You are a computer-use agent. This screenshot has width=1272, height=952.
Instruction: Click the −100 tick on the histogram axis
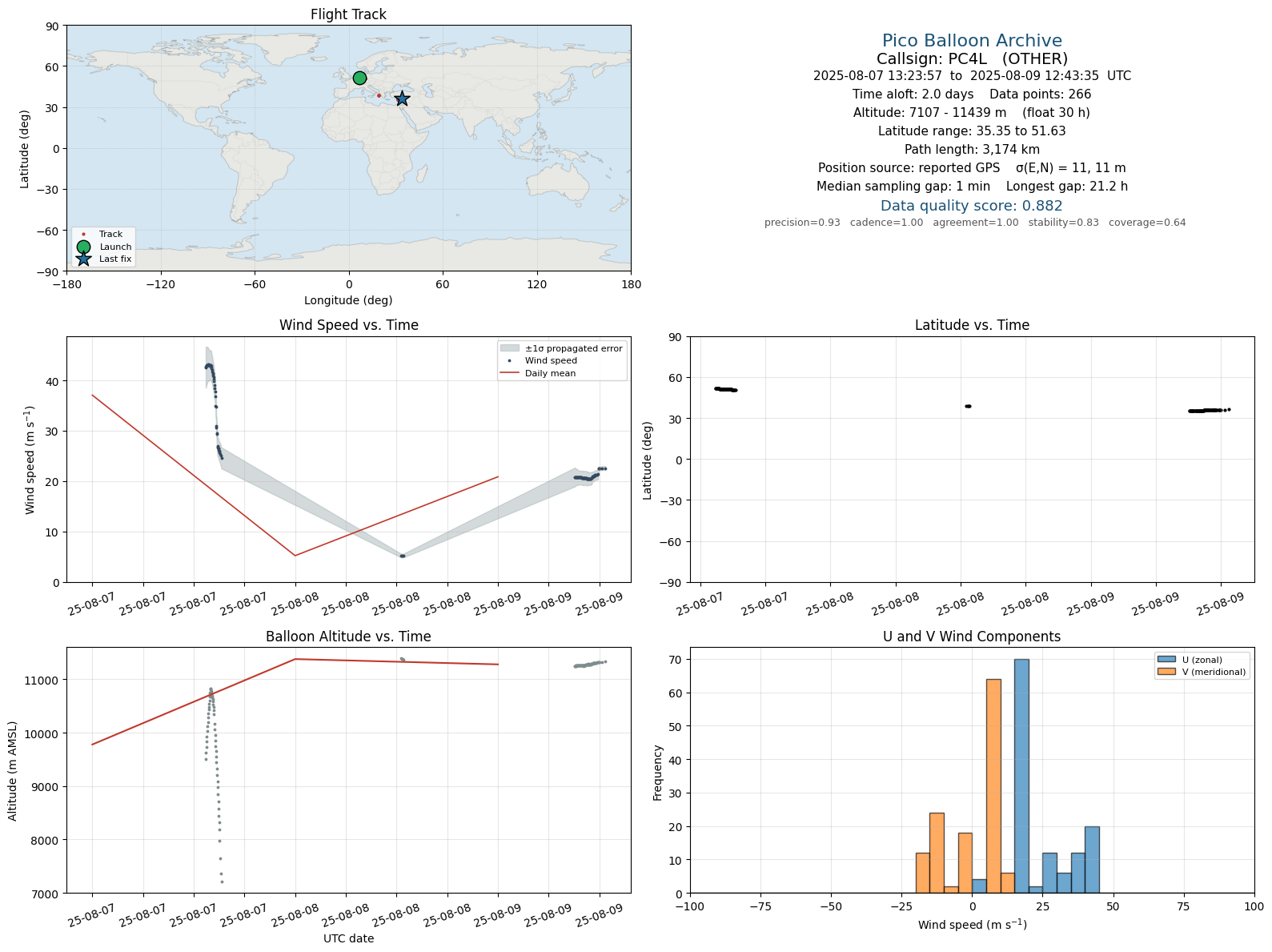coord(690,906)
